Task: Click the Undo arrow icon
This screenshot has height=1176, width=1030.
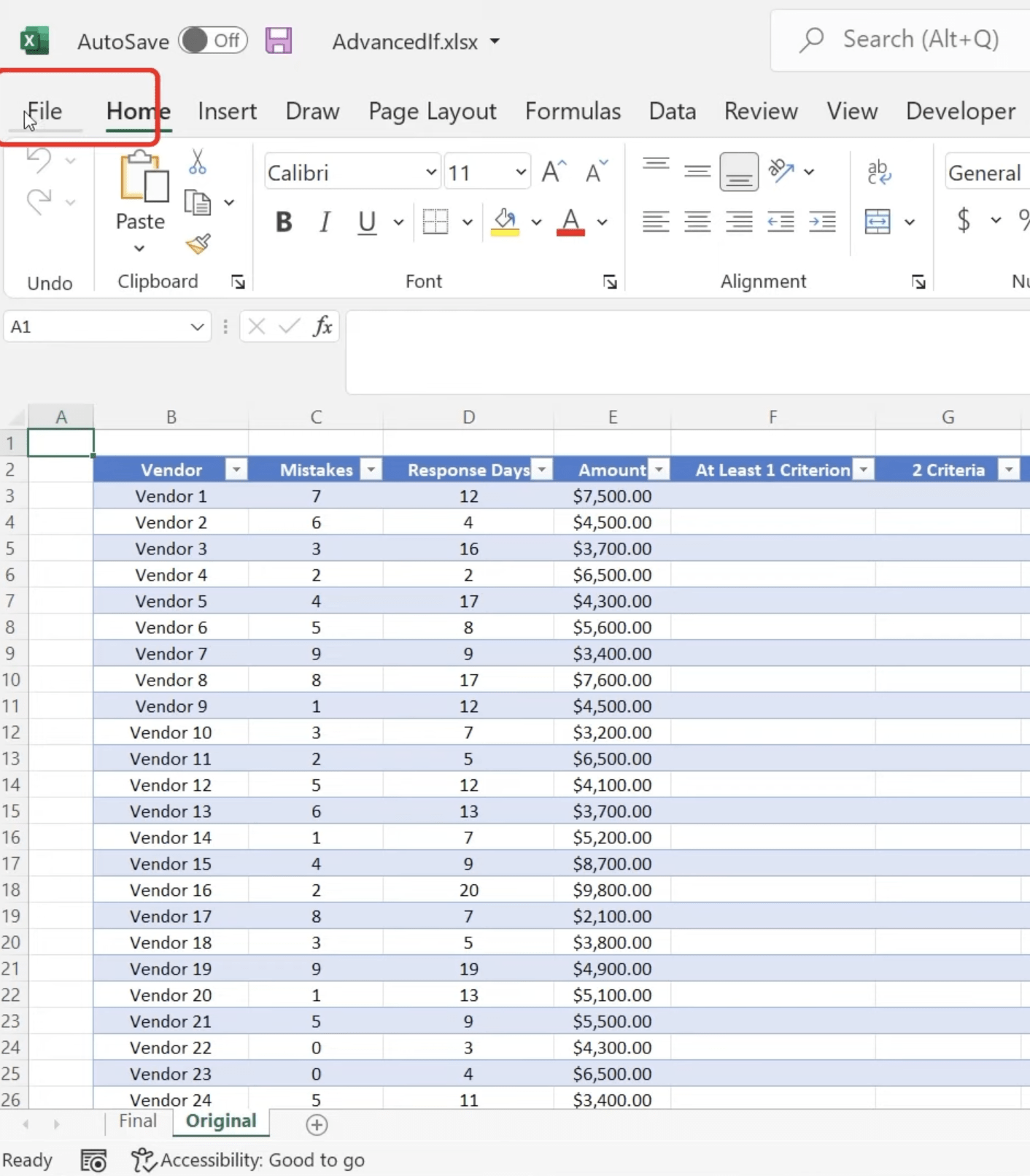Action: [39, 160]
